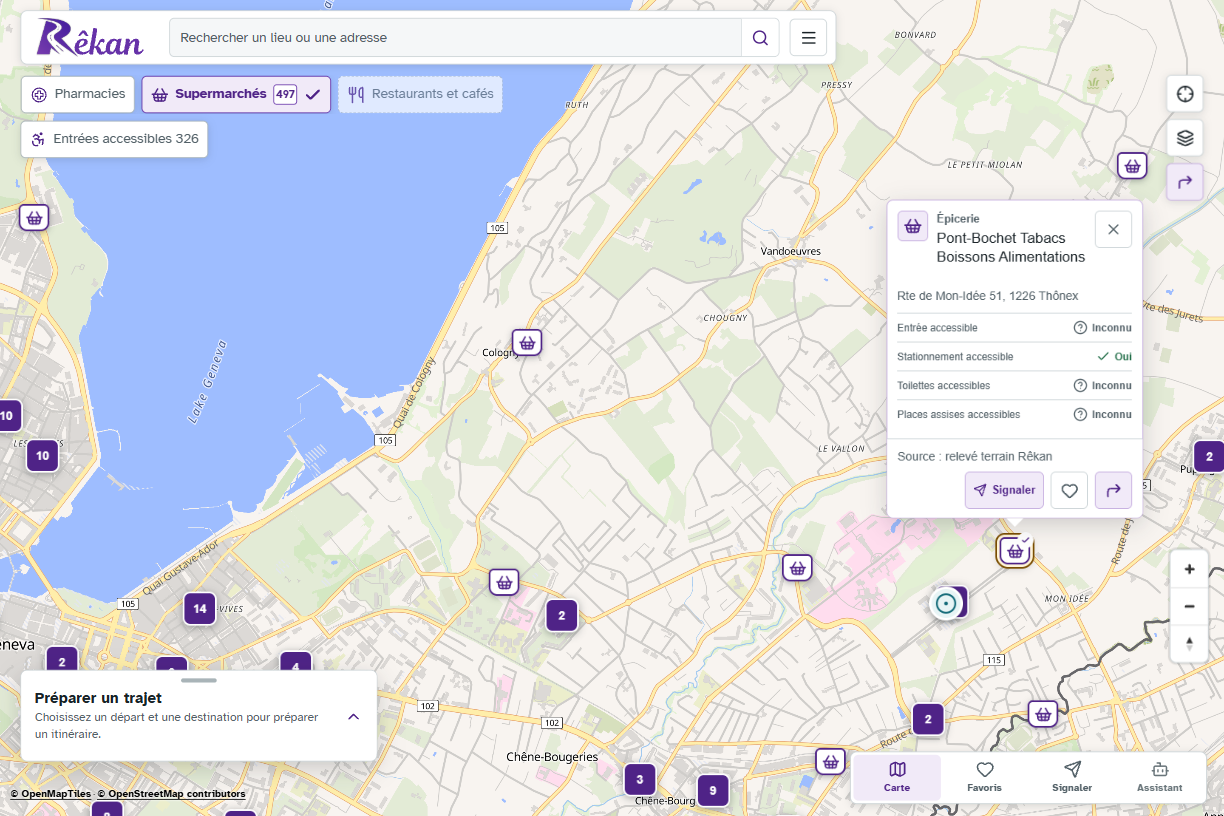Click the selected Pont-Bochet map marker
The image size is (1224, 816).
[1015, 551]
